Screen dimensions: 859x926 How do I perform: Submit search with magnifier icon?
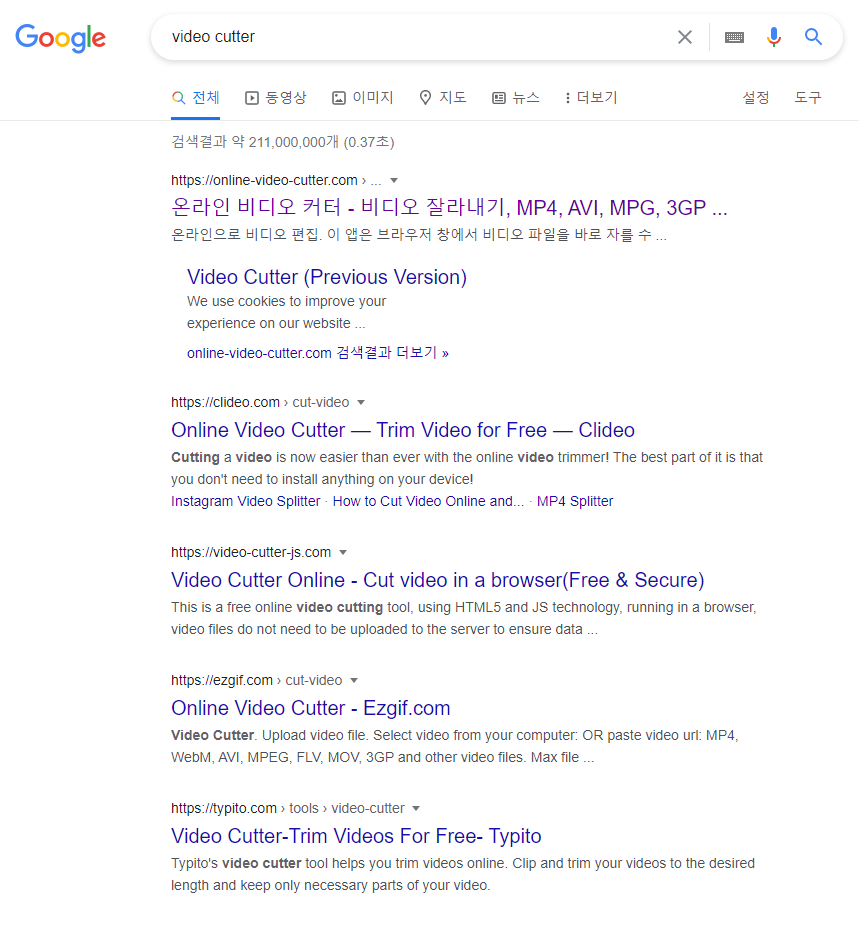coord(814,37)
